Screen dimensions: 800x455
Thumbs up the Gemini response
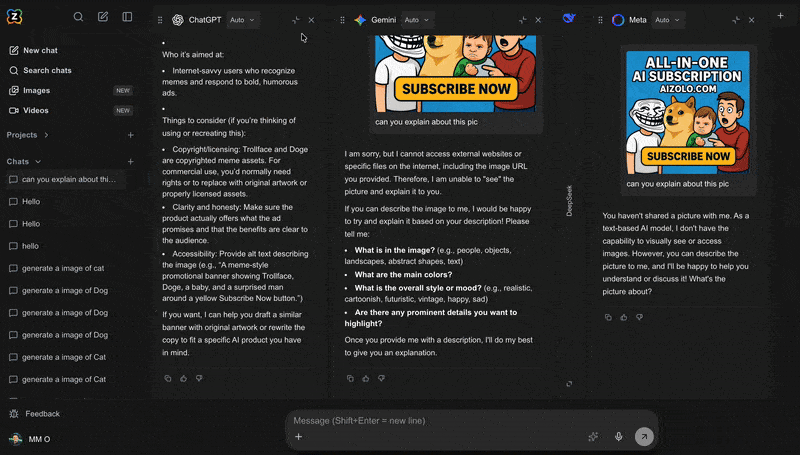365,378
